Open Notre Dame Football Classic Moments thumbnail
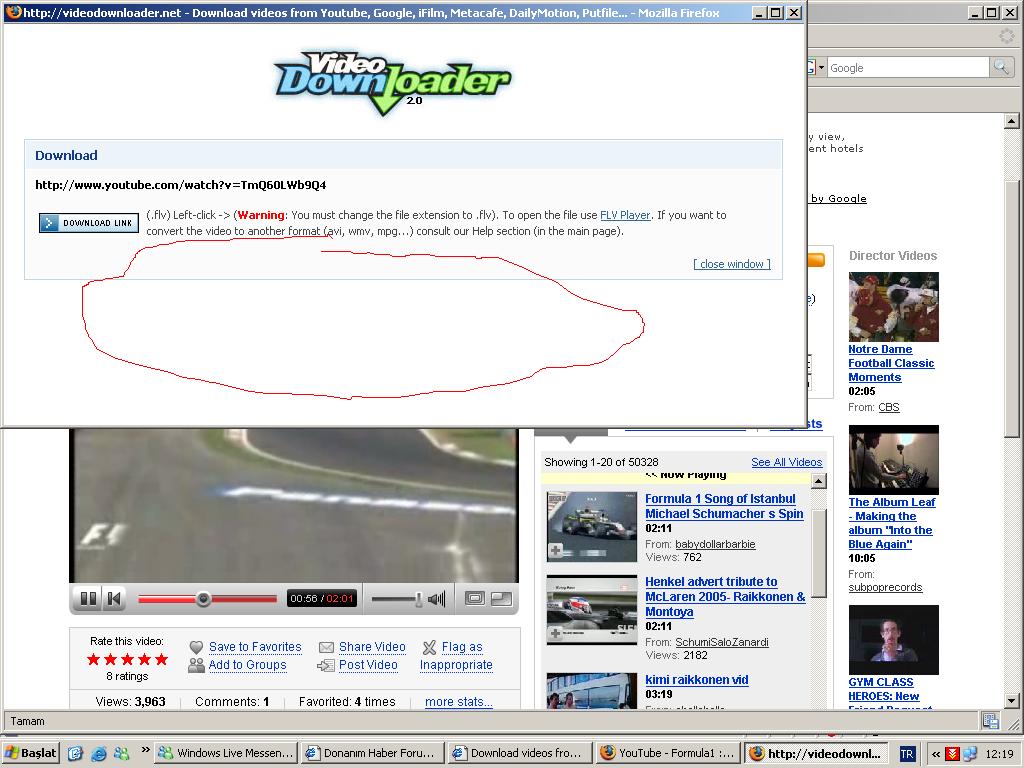 point(893,307)
